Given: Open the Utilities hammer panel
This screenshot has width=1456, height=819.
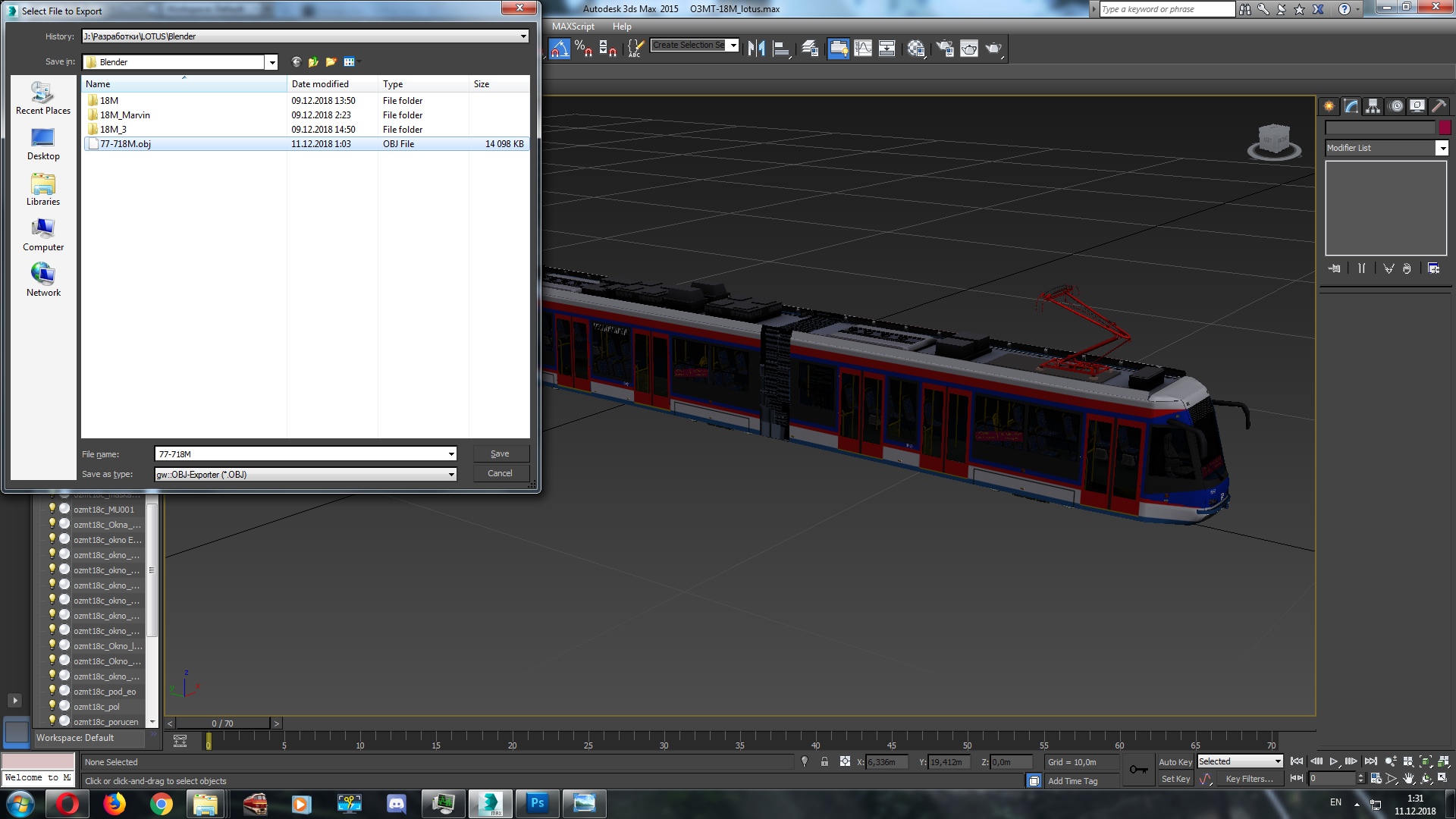Looking at the screenshot, I should tap(1439, 106).
